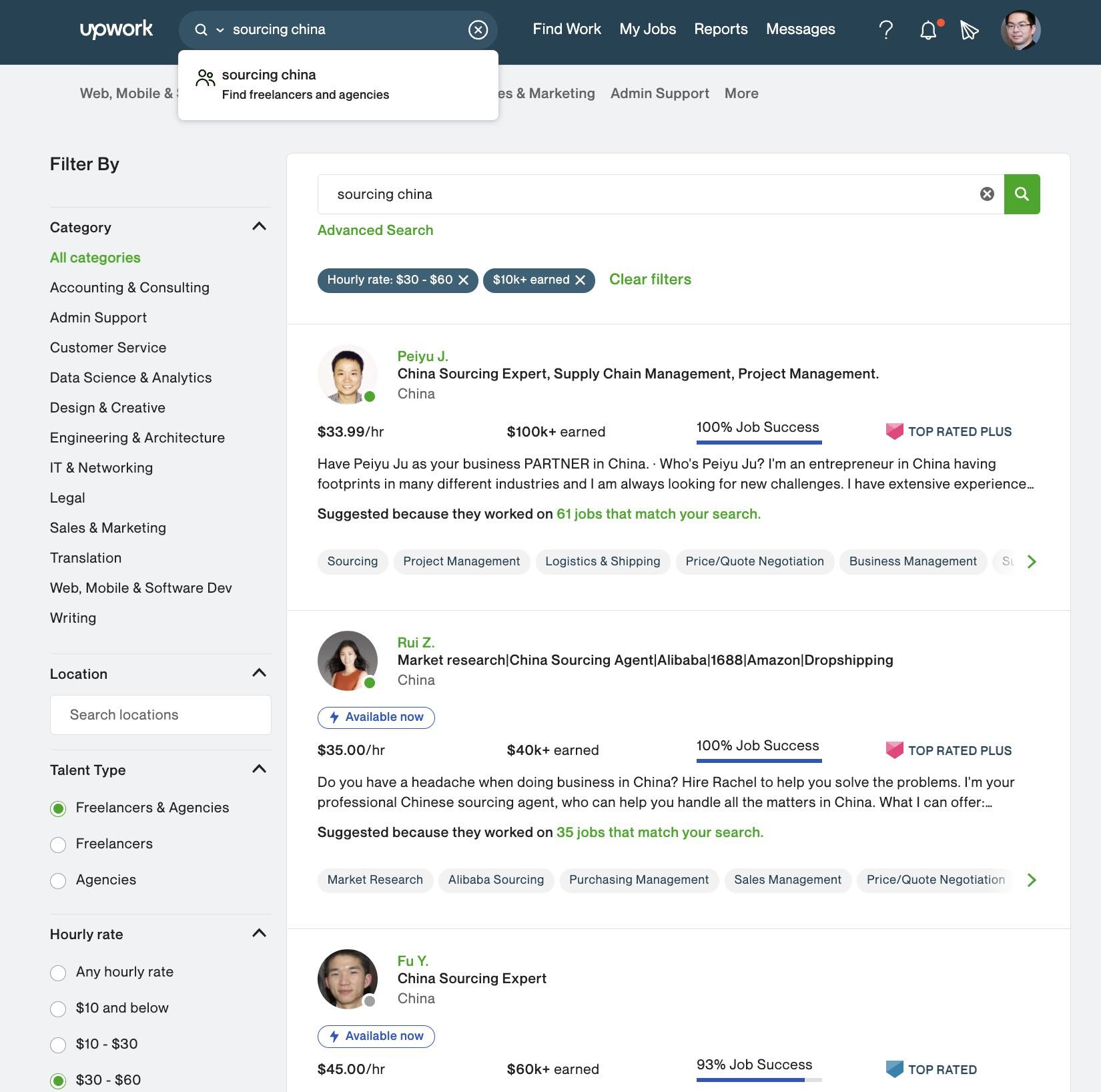Open the notifications bell
The width and height of the screenshot is (1101, 1092).
click(928, 30)
